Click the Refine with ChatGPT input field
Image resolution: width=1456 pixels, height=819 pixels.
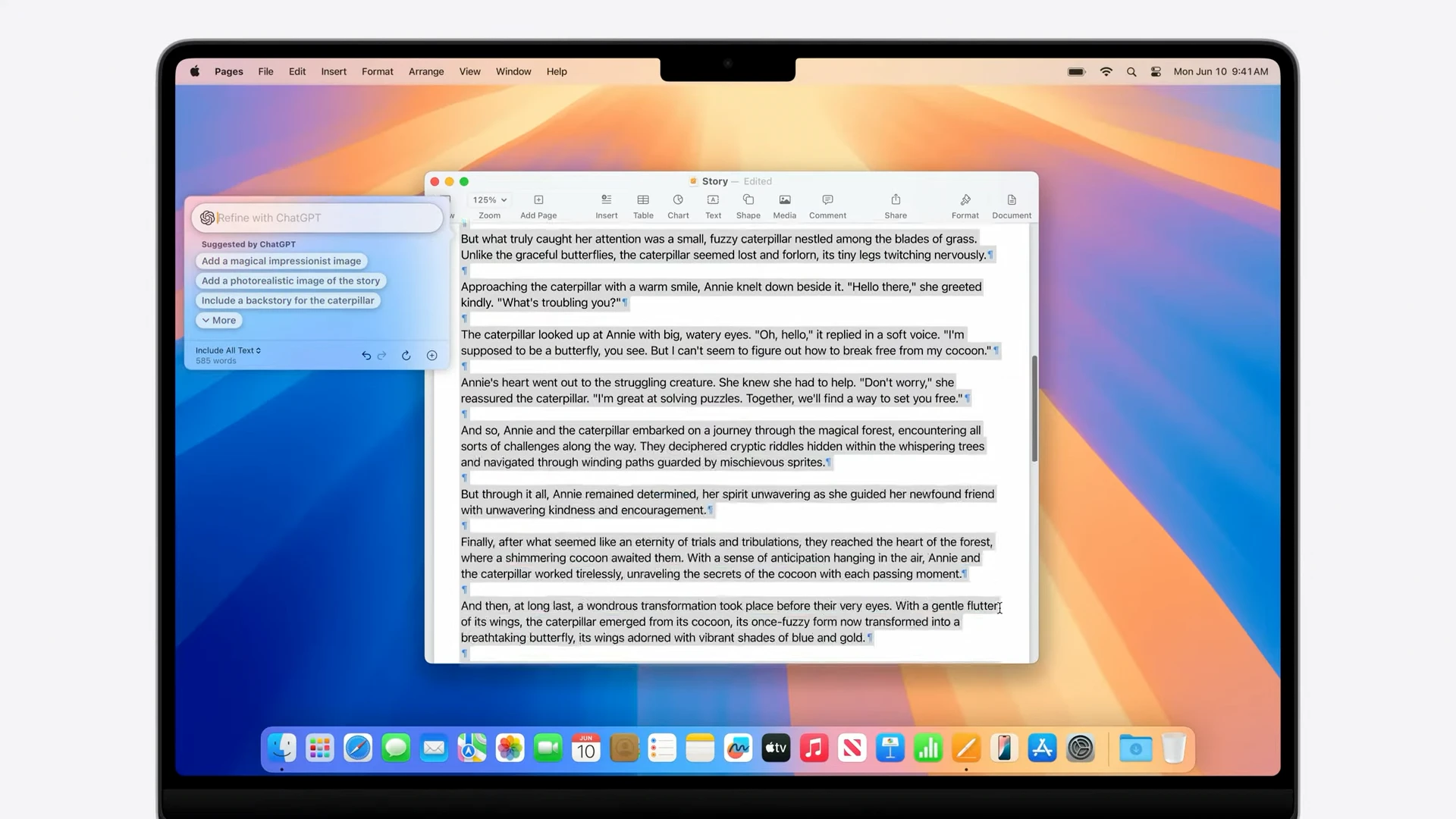(x=316, y=218)
